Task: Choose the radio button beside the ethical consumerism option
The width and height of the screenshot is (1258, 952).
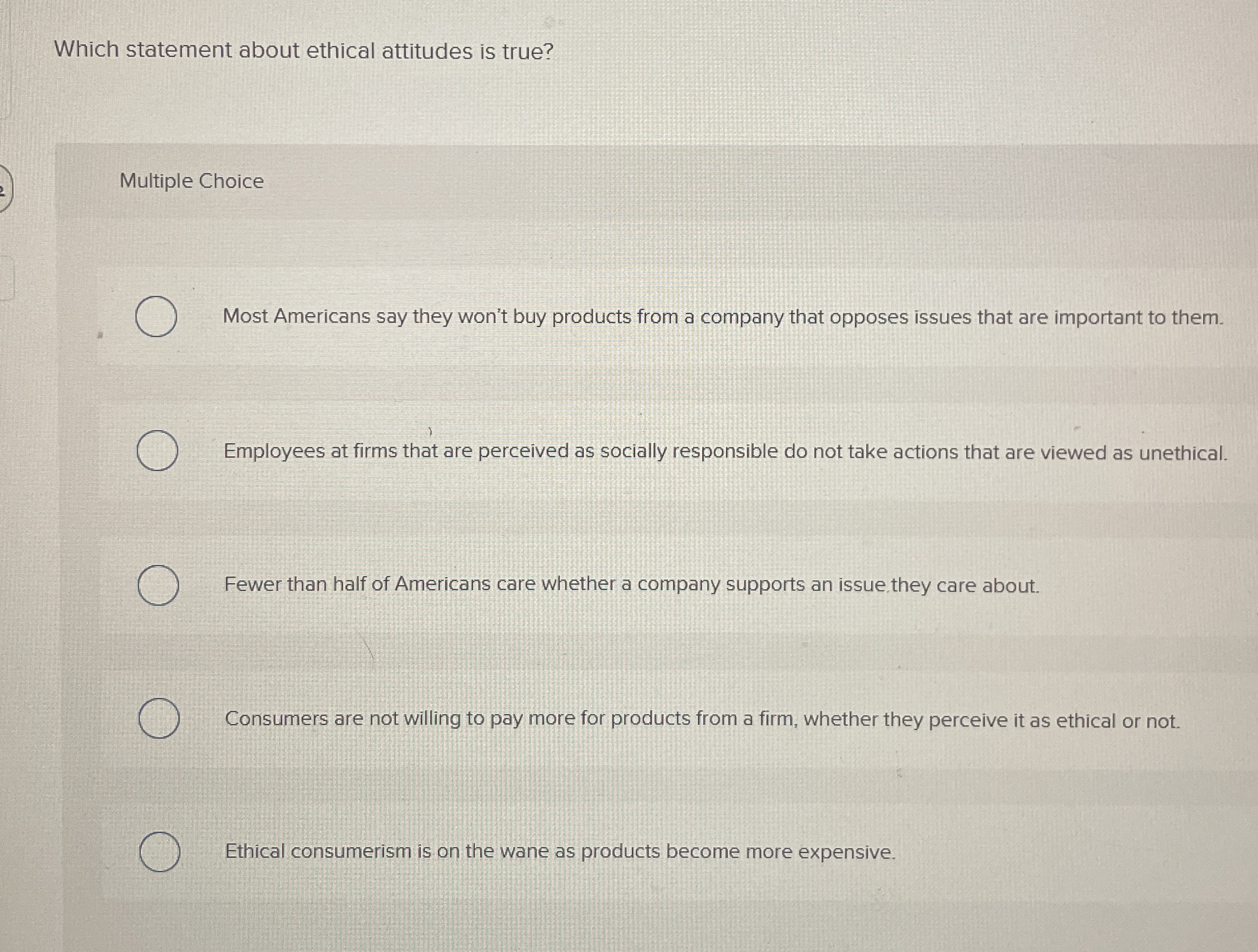Action: [x=159, y=852]
